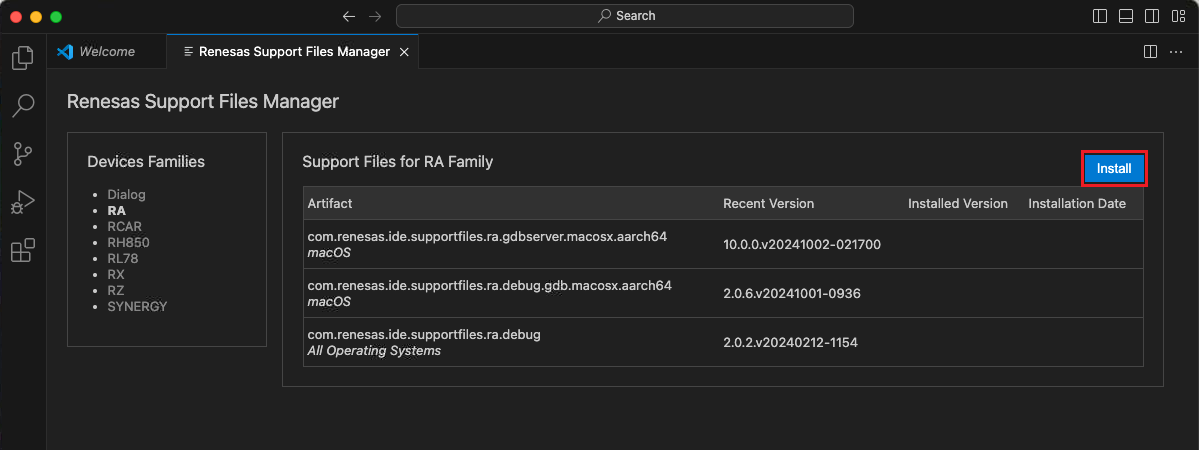Click version 2.0.2.v20240212-1154
1199x450 pixels.
[x=790, y=343]
